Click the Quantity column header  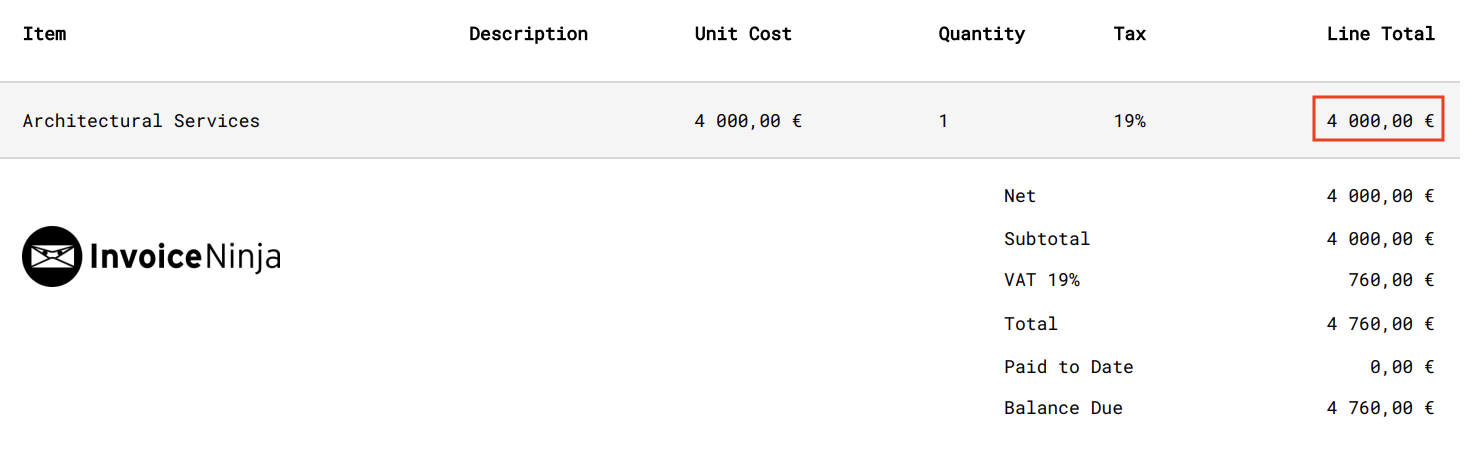tap(982, 34)
